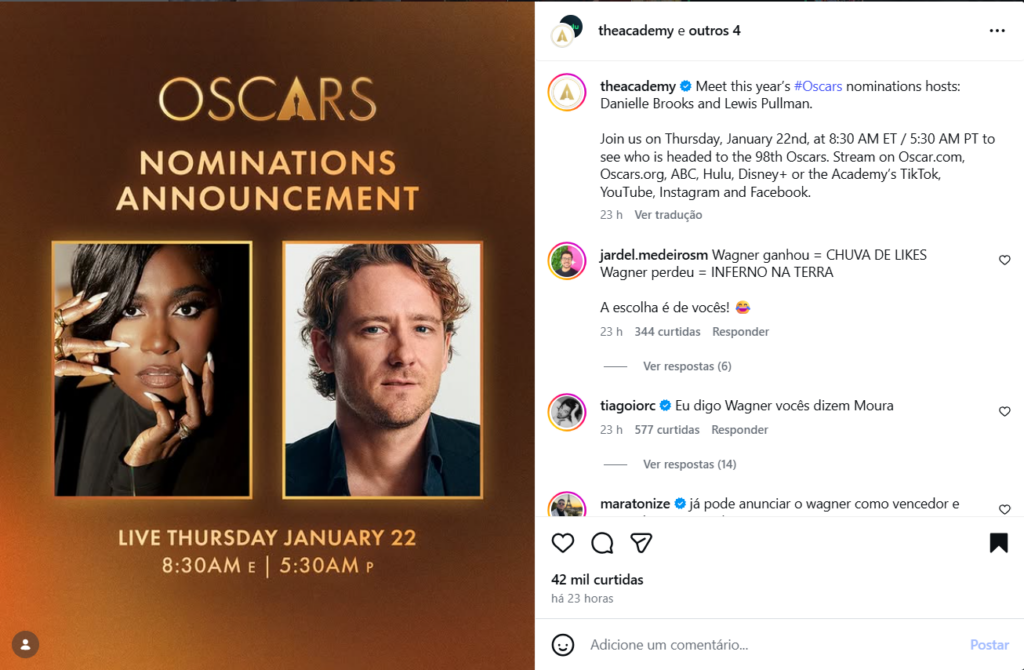Open the emoji picker in comment box
Screen dimensions: 1024x670
click(563, 645)
